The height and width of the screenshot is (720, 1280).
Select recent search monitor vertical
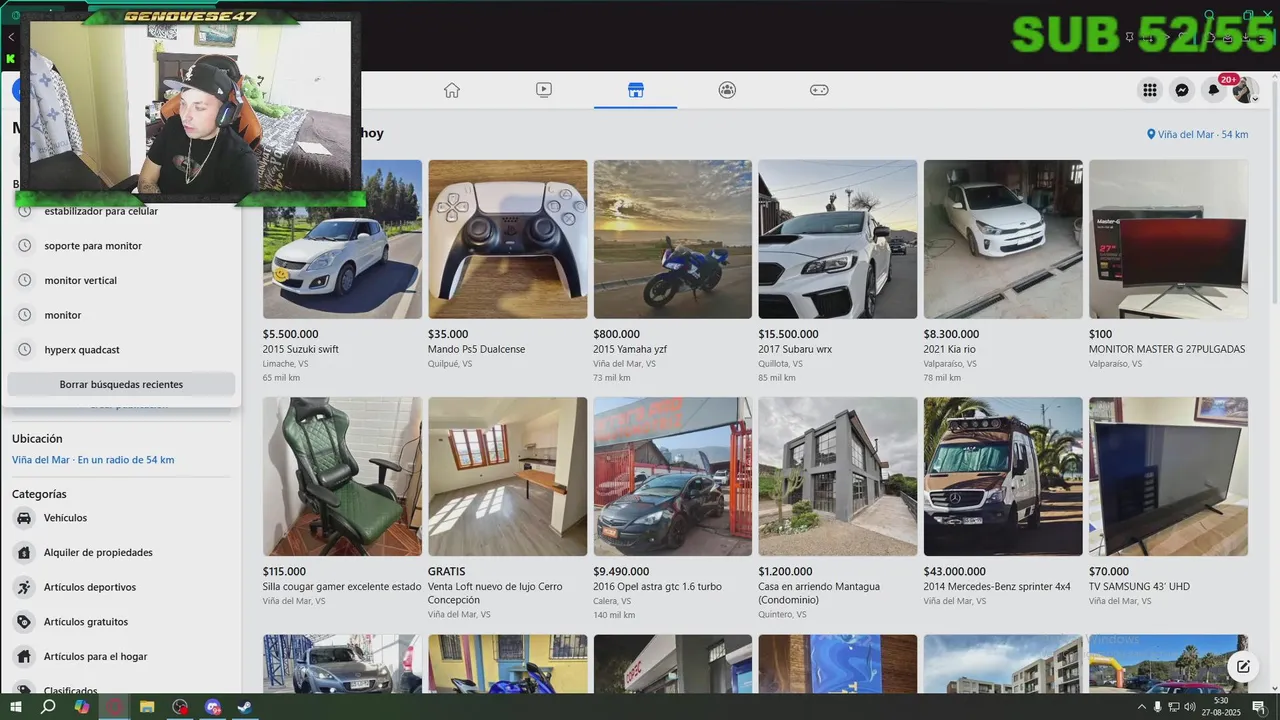pyautogui.click(x=81, y=281)
